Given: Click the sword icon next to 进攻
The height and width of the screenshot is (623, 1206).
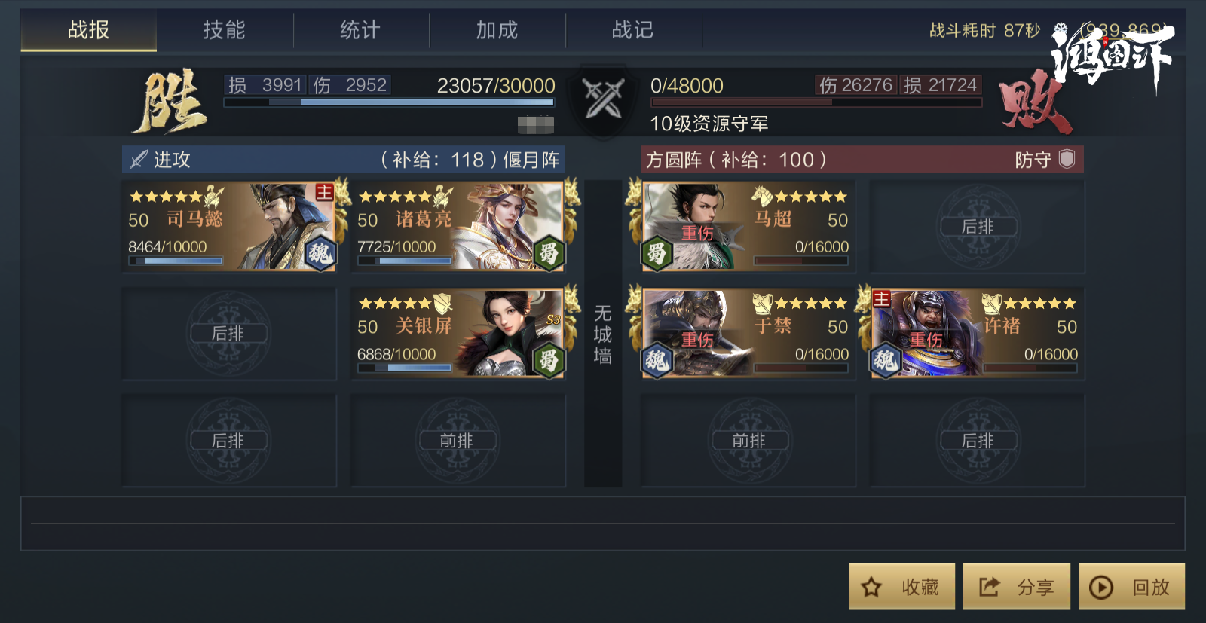Looking at the screenshot, I should click(138, 159).
